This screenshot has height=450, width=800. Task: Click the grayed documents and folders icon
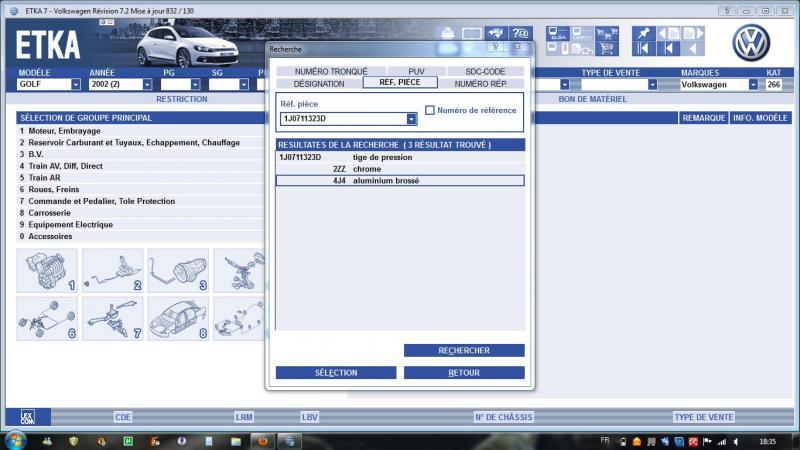(x=582, y=49)
